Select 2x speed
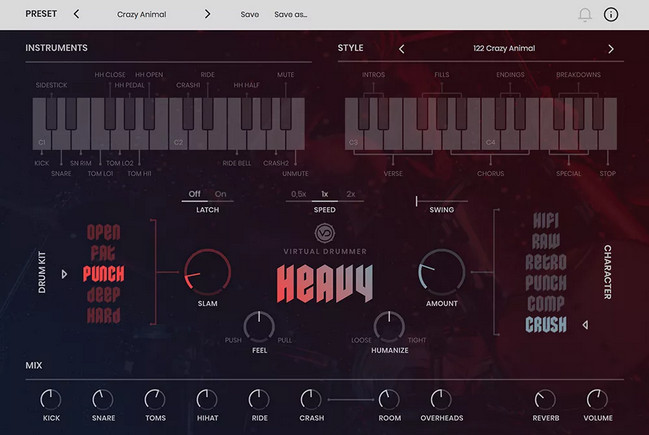Image resolution: width=649 pixels, height=435 pixels. [351, 194]
